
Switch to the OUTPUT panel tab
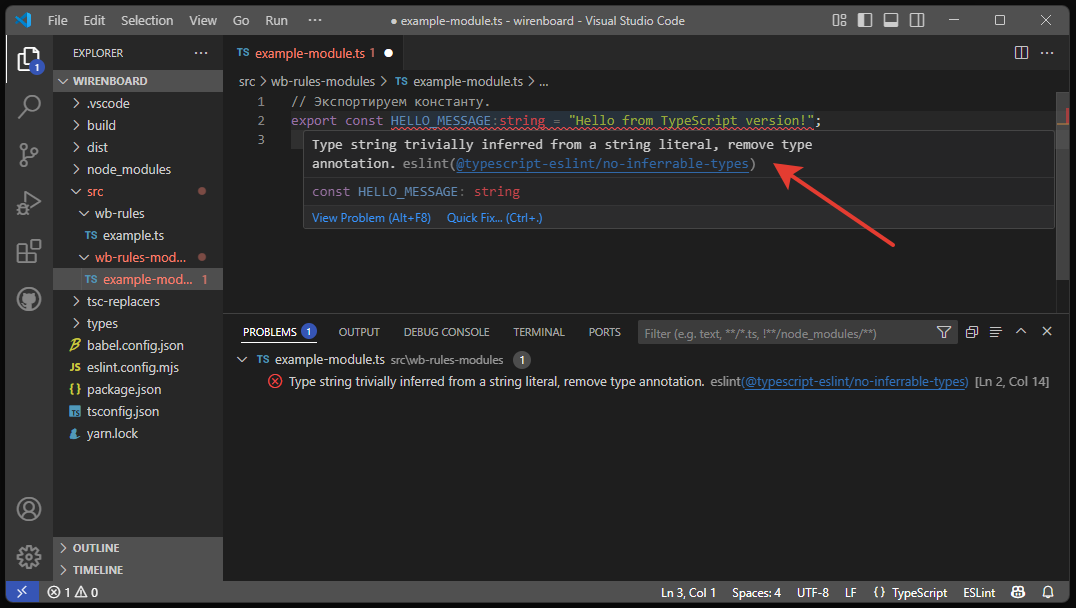point(359,332)
